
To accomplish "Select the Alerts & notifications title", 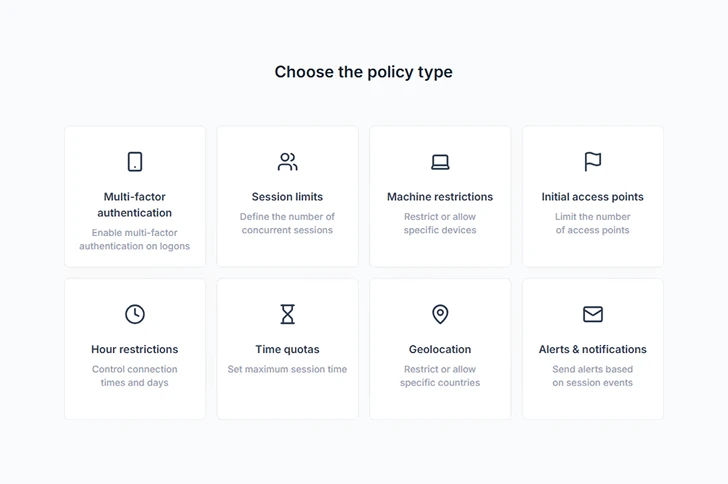I will [x=592, y=349].
